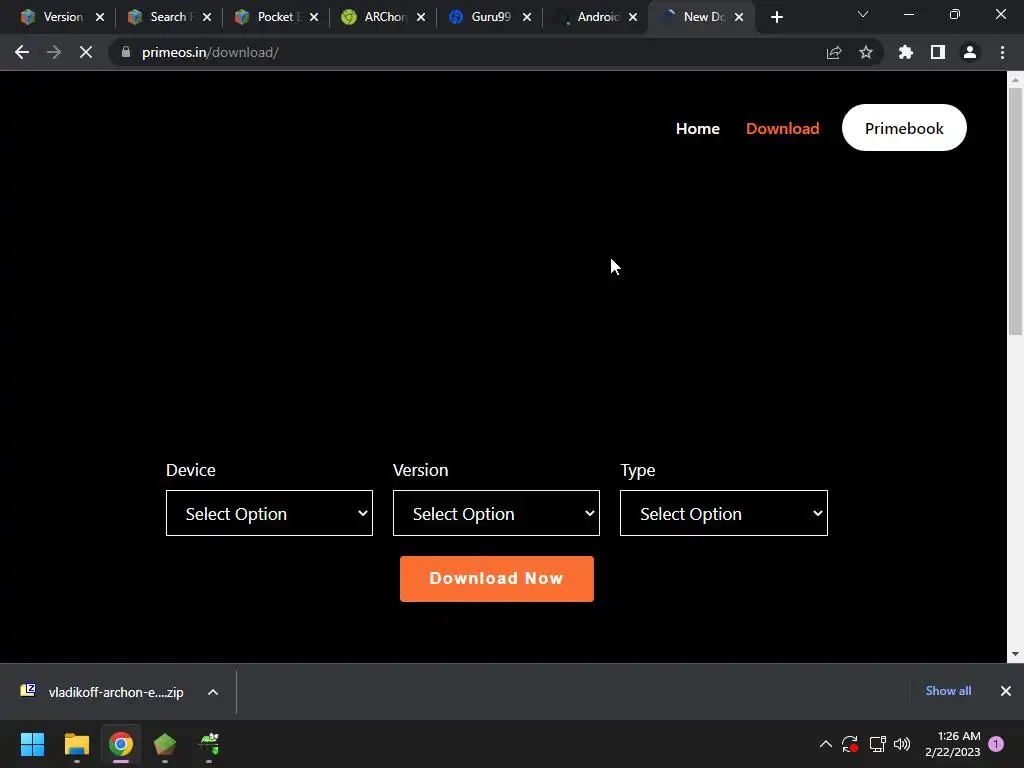
Task: Click the page vertical scrollbar thumb
Action: click(x=1015, y=212)
